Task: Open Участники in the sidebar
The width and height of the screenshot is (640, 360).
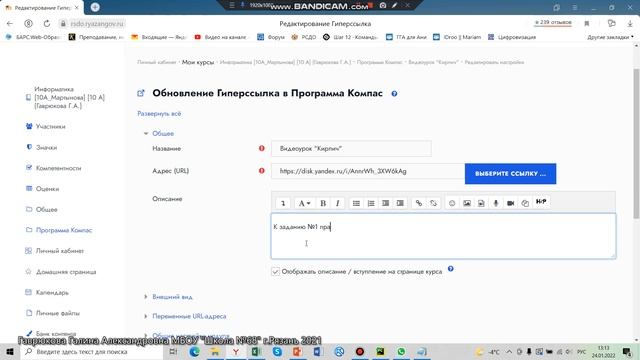Action: tap(51, 127)
